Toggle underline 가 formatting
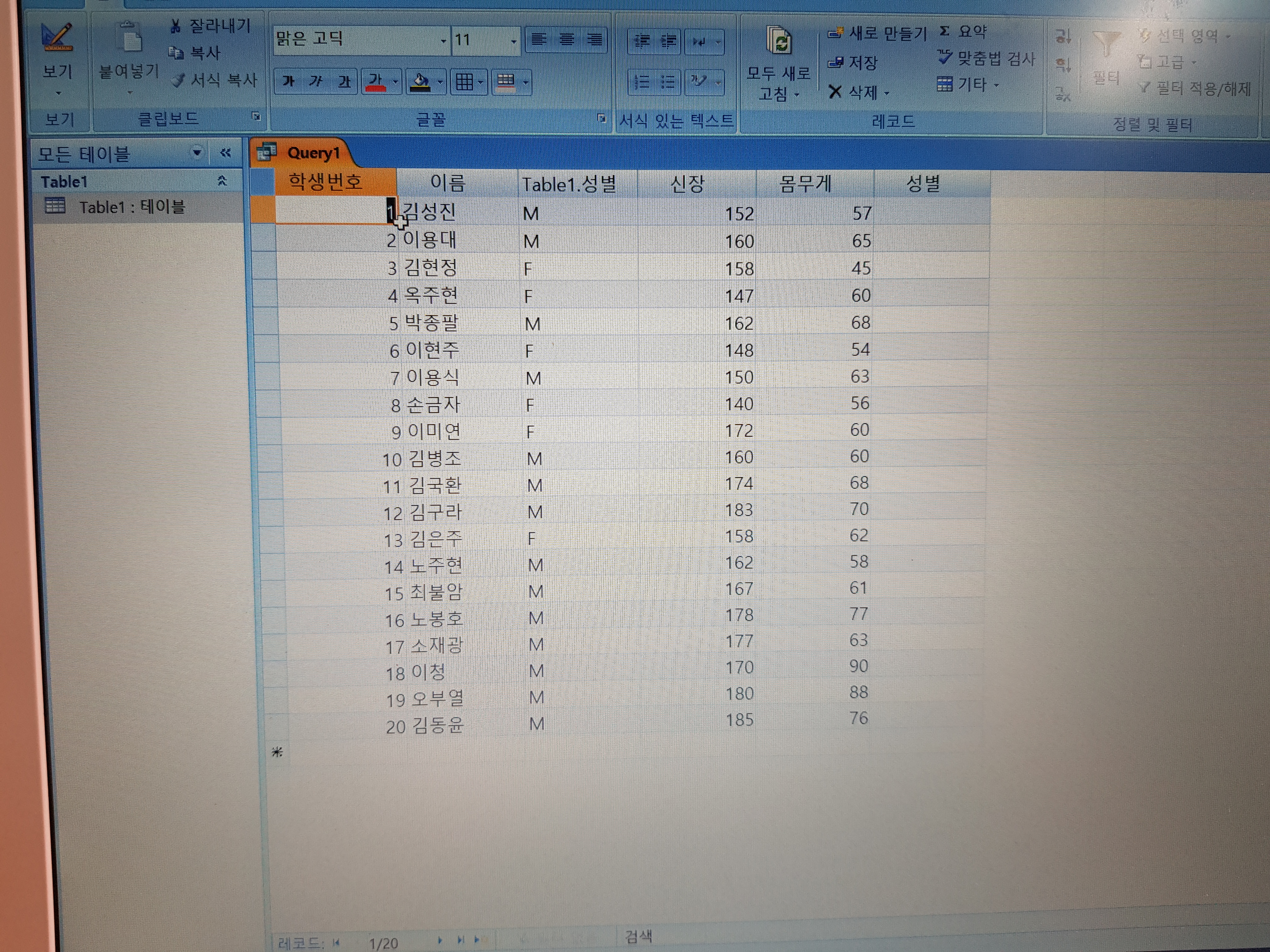Screen dimensions: 1270x952 coord(344,82)
